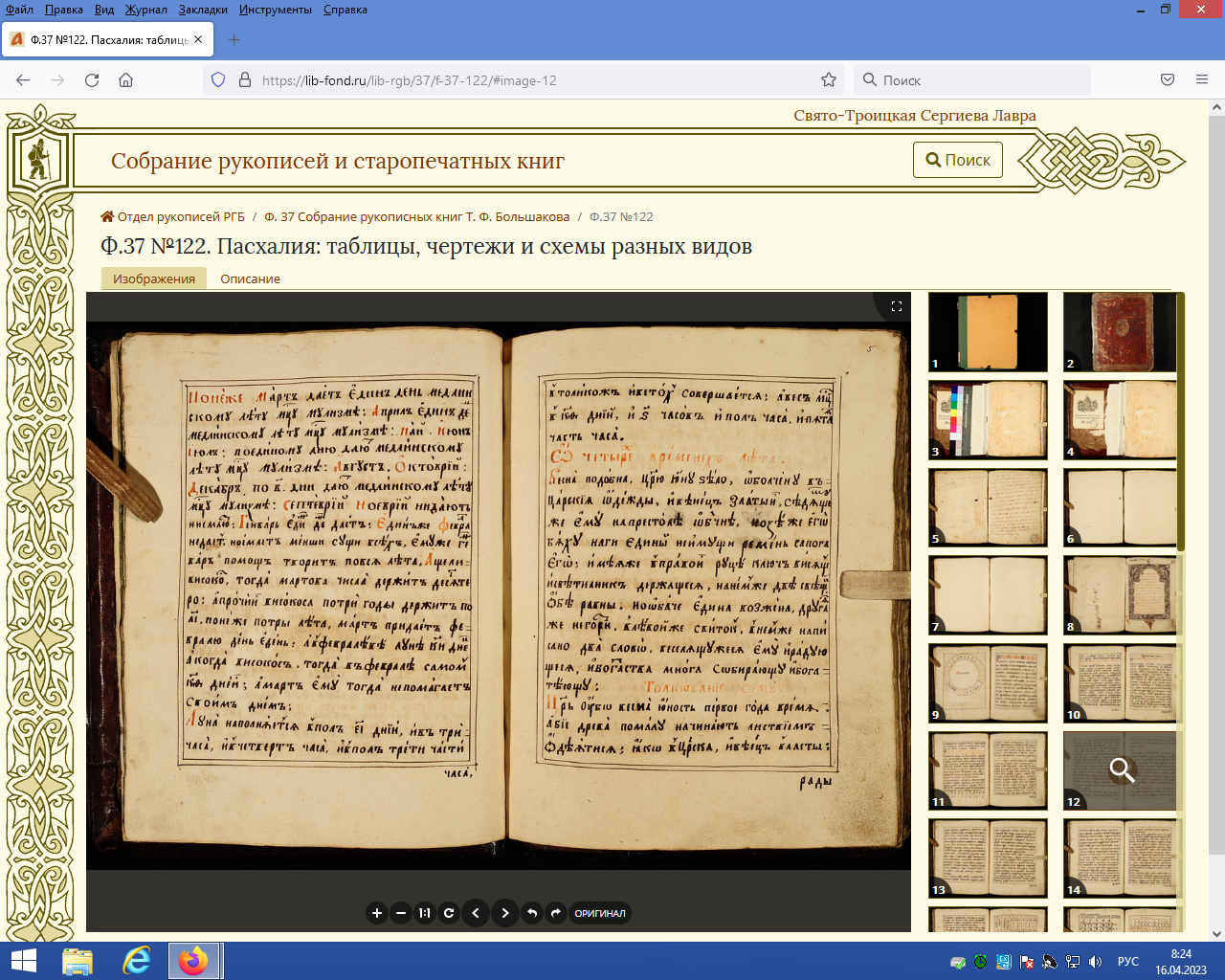Click the thumbnail panel scrollbar

click(1180, 421)
